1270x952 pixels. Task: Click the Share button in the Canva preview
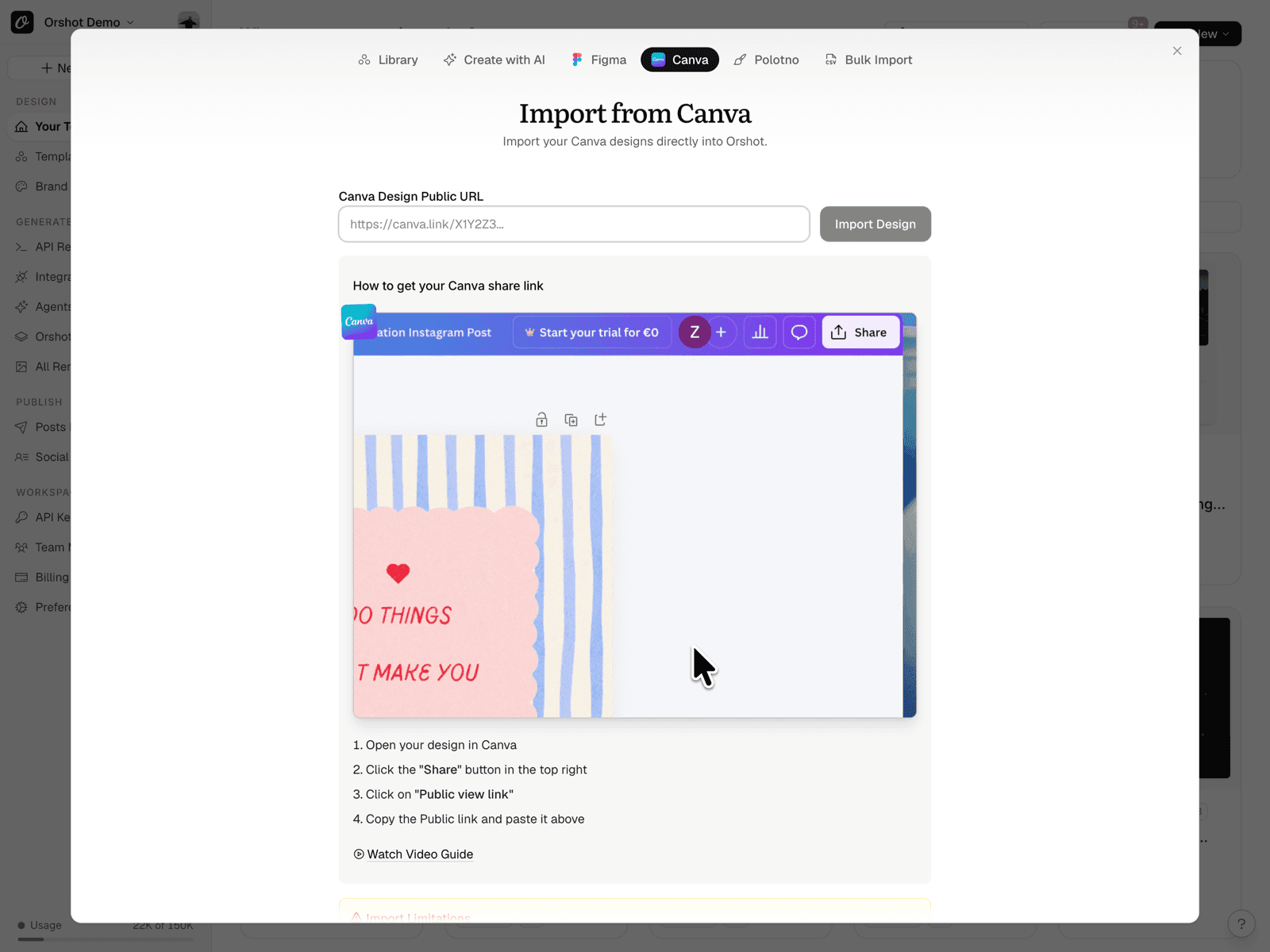tap(860, 332)
